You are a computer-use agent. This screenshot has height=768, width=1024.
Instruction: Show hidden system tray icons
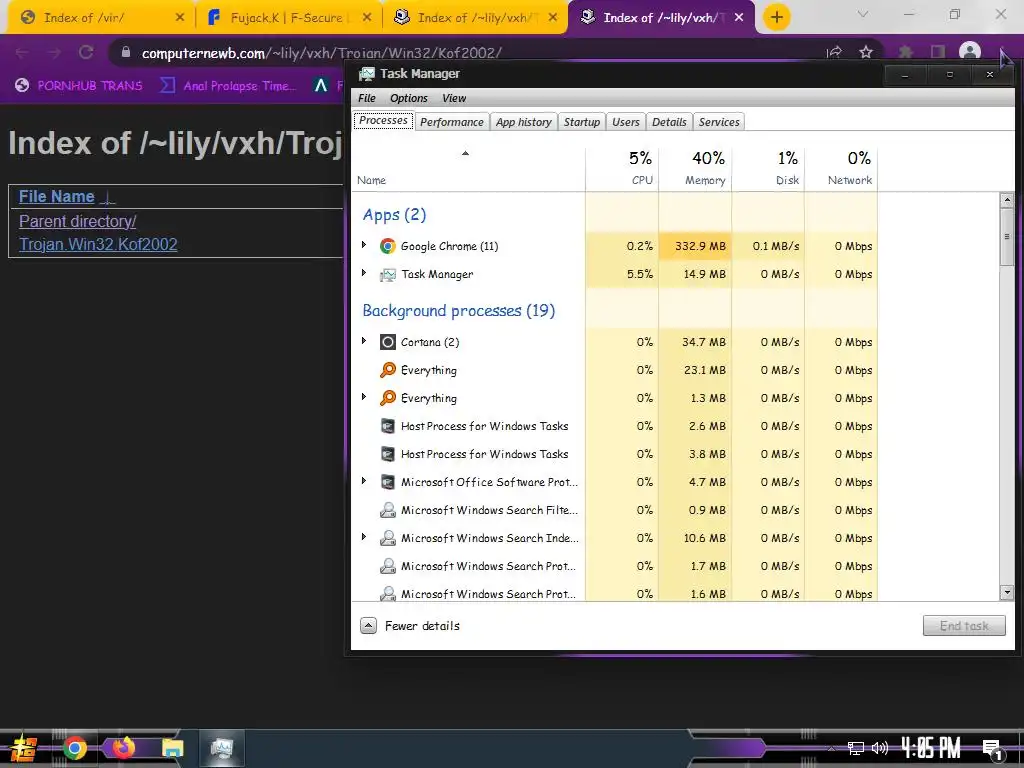831,748
